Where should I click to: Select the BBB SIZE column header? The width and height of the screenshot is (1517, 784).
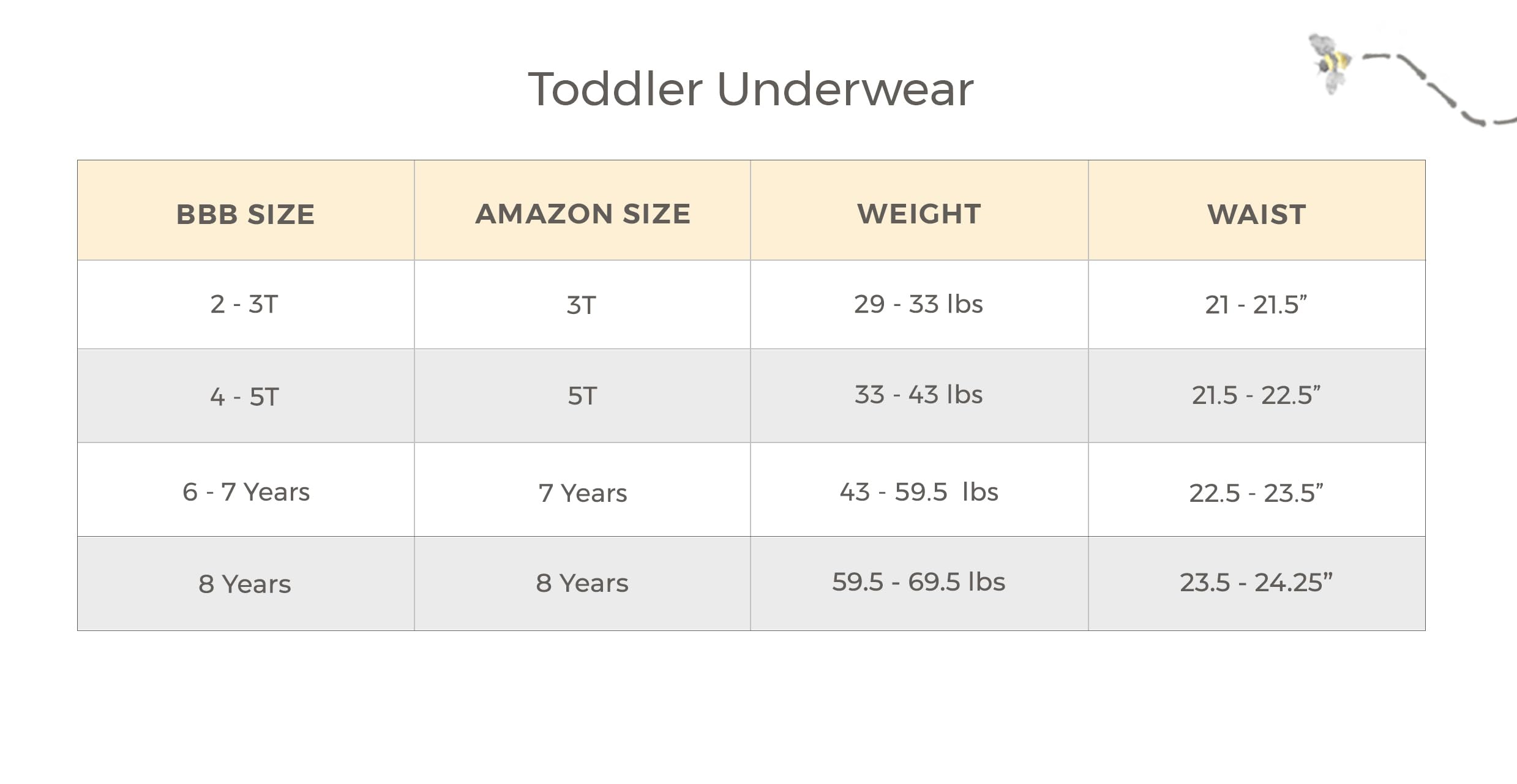[x=245, y=210]
